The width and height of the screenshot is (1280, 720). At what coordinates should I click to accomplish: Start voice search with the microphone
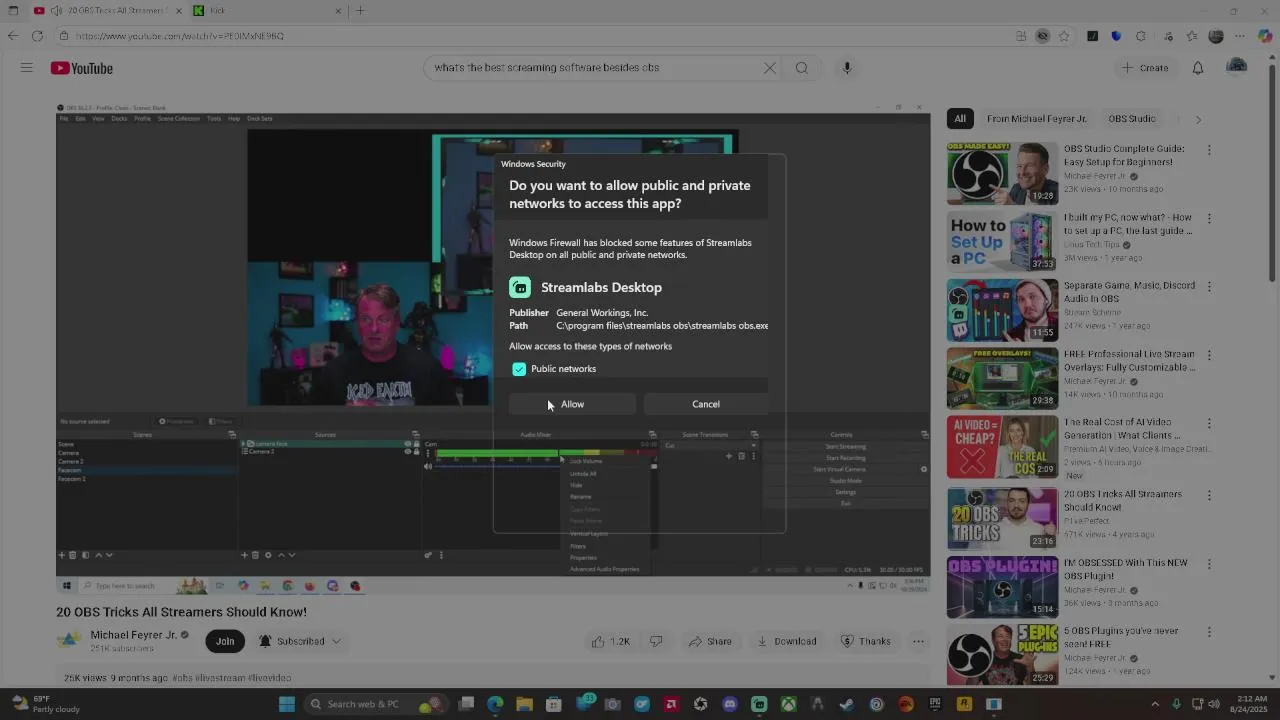[846, 68]
